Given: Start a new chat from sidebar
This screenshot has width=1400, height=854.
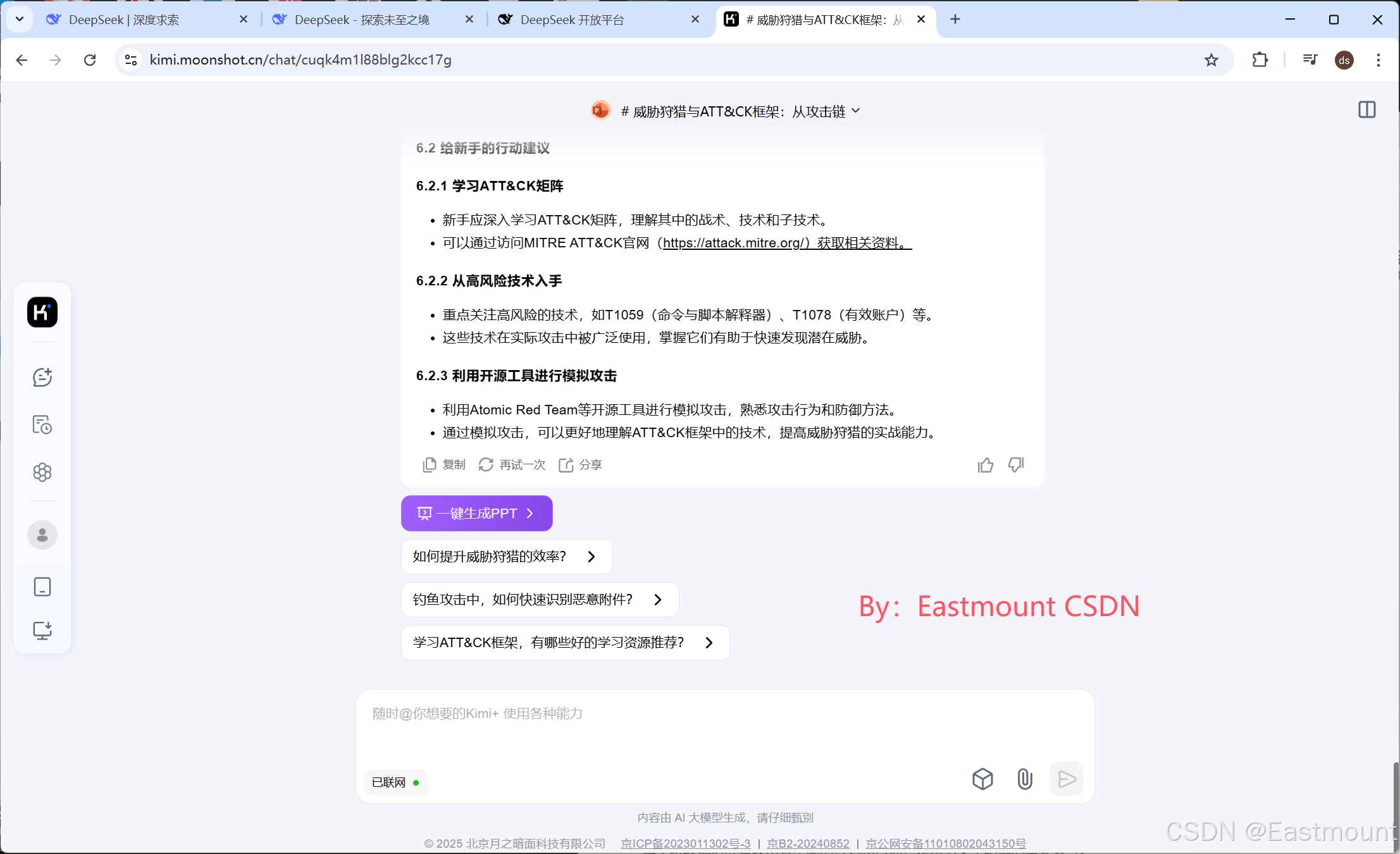Looking at the screenshot, I should 42,378.
